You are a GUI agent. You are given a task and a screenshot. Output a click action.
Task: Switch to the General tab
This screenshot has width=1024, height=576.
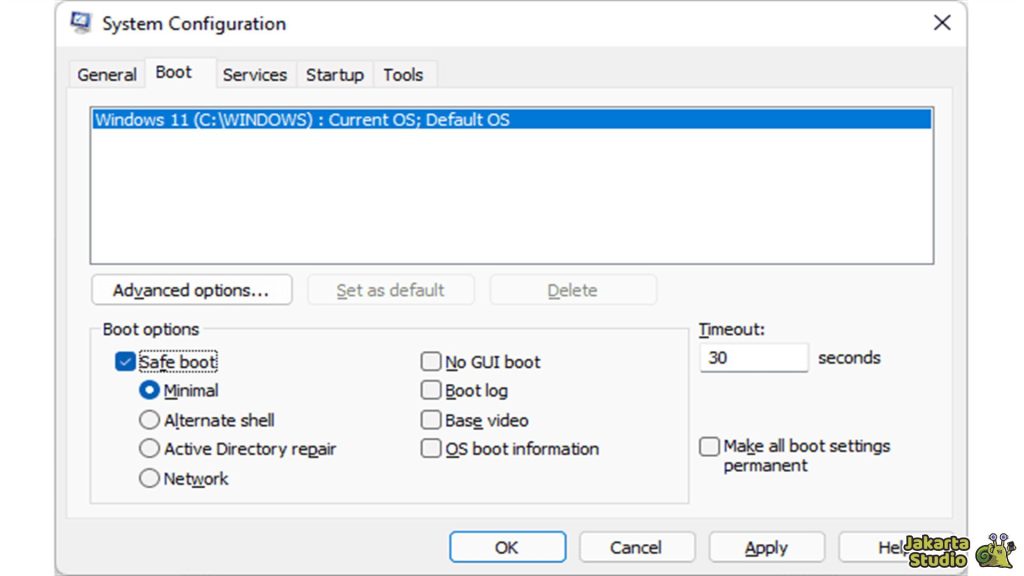tap(106, 74)
